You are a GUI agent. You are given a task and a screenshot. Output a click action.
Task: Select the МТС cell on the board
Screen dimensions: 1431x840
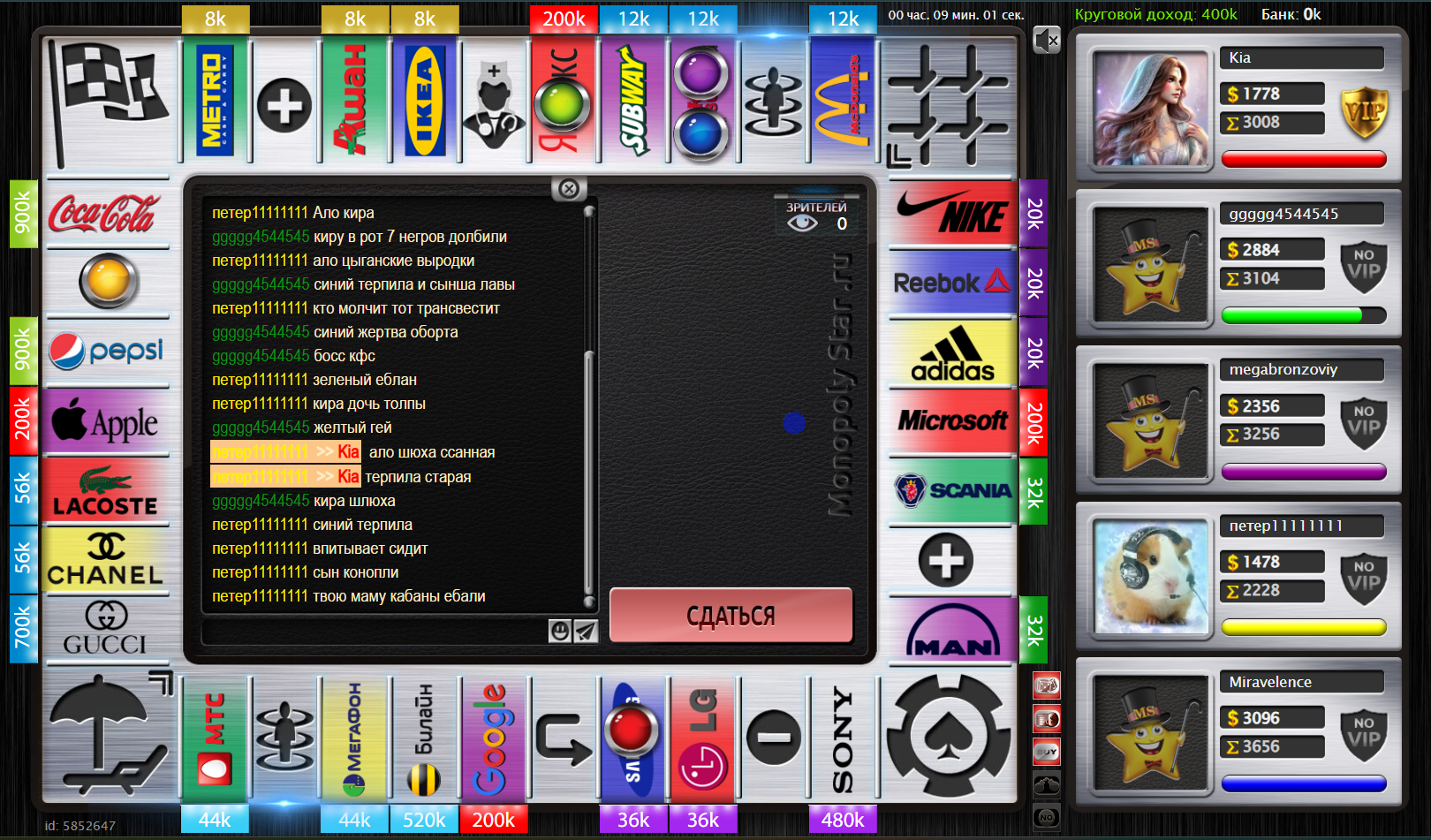216,739
